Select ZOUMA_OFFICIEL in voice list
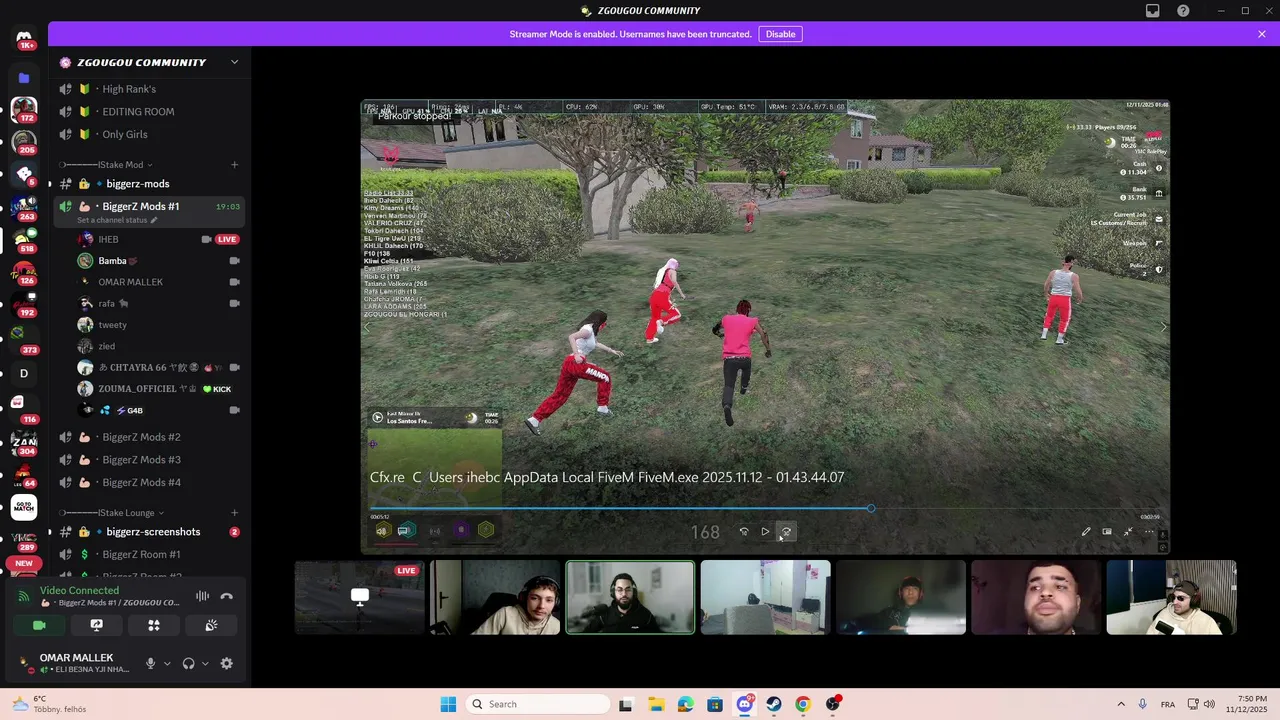Image resolution: width=1280 pixels, height=720 pixels. click(157, 389)
